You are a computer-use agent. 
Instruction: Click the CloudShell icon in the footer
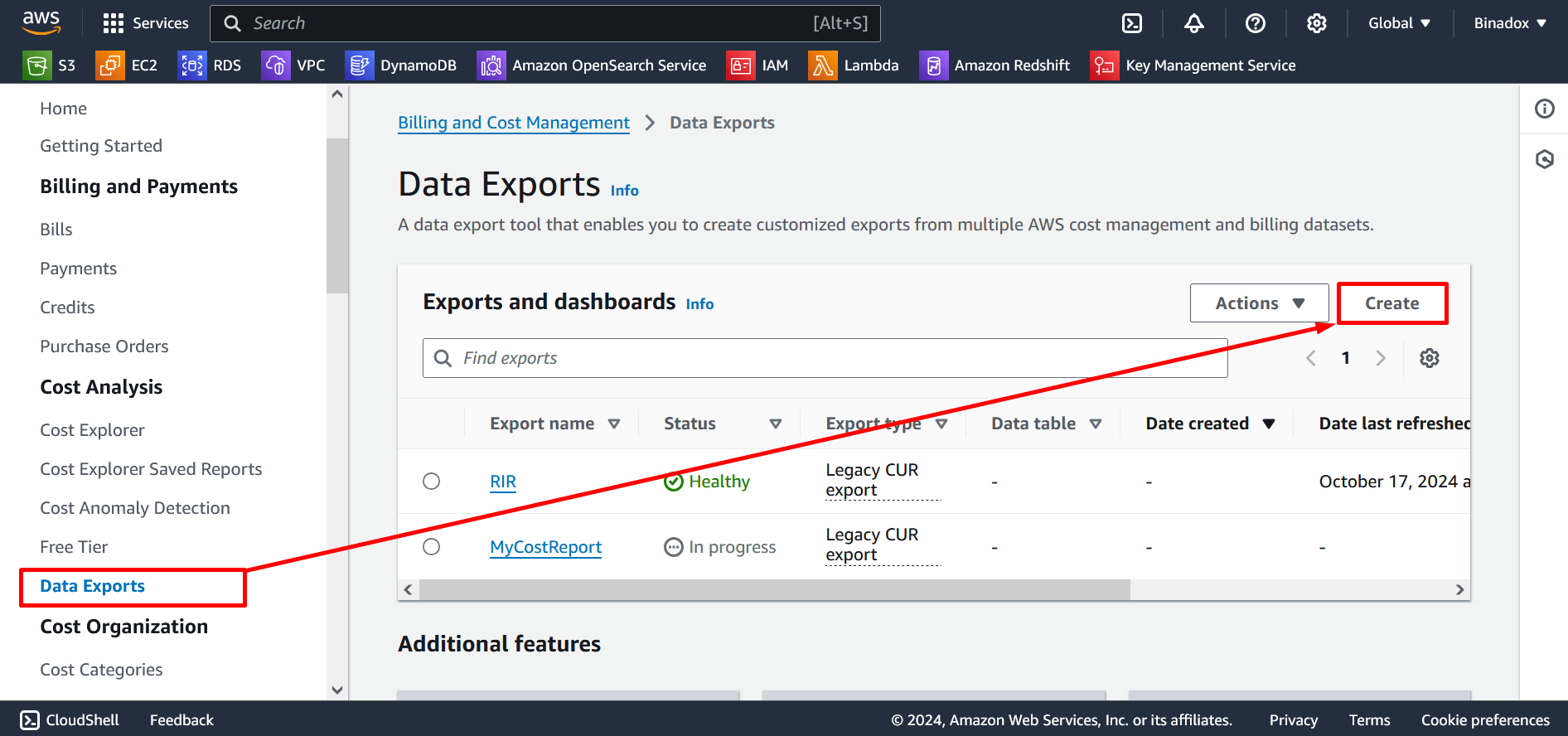click(x=30, y=719)
